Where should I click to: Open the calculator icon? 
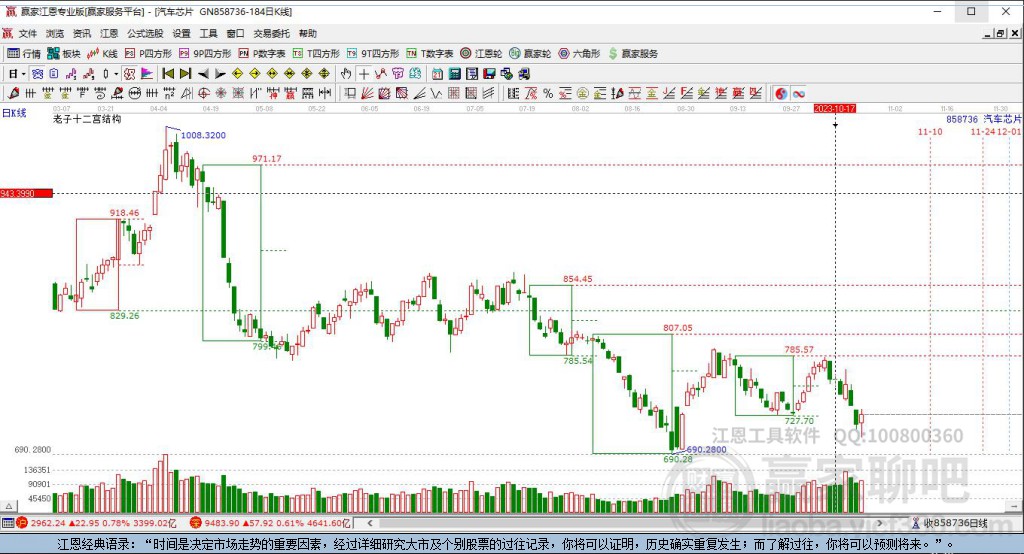455,74
